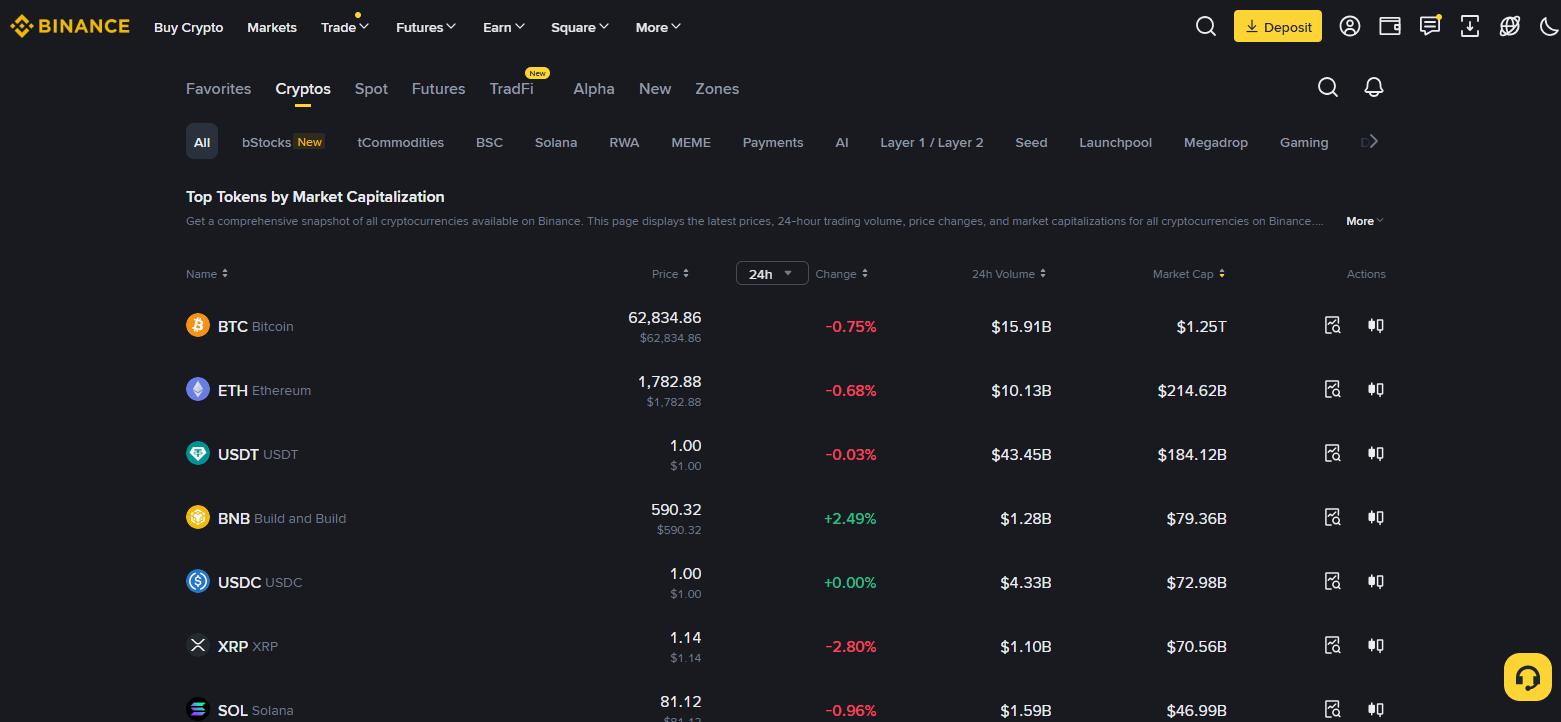Sort the table by Change
The height and width of the screenshot is (722, 1561).
pyautogui.click(x=841, y=273)
